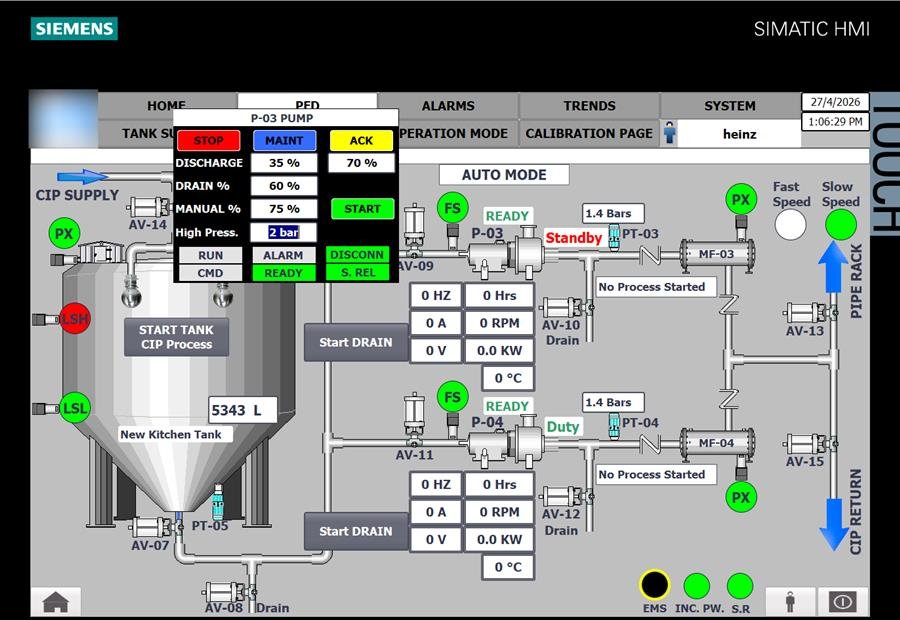Click the High Press. 2 bar field
Viewport: 900px width, 620px height.
pyautogui.click(x=284, y=232)
